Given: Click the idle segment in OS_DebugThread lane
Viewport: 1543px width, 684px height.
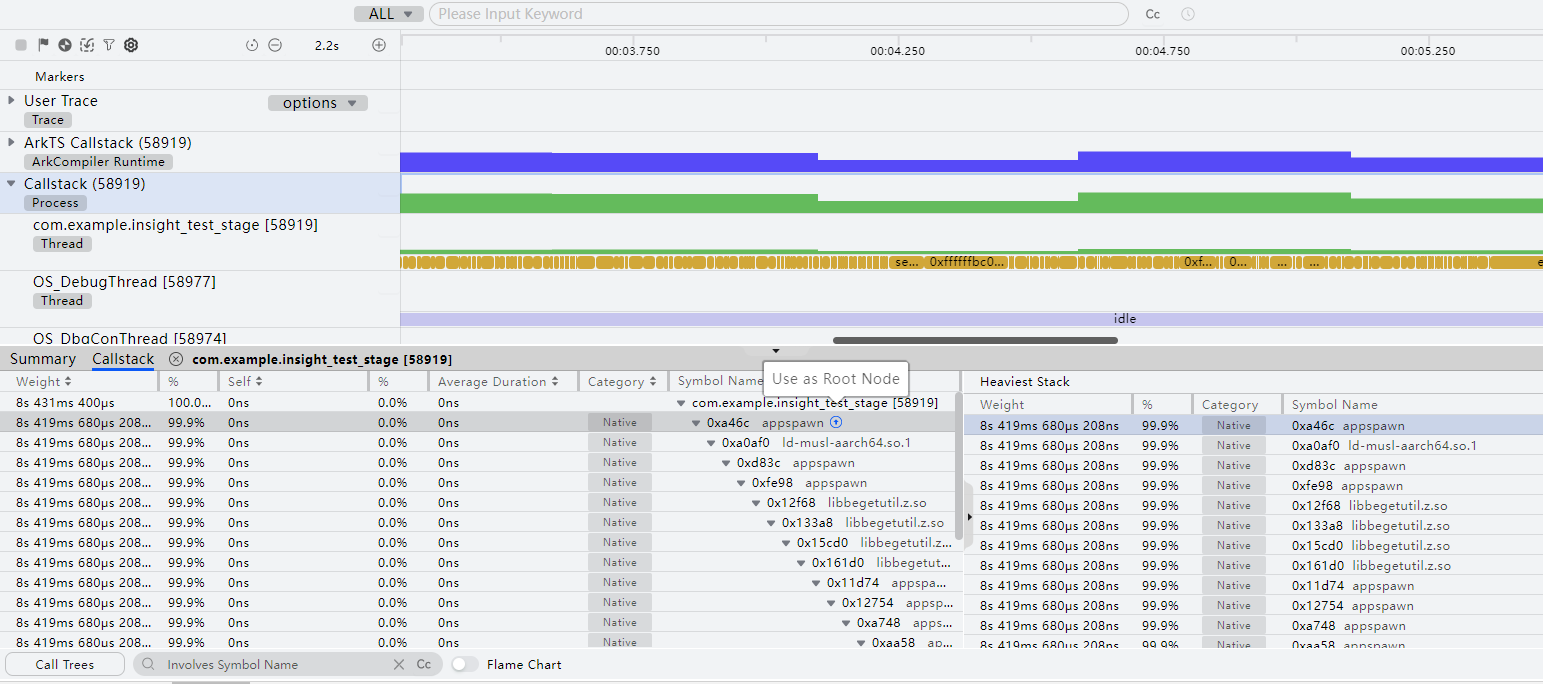Looking at the screenshot, I should pos(971,319).
